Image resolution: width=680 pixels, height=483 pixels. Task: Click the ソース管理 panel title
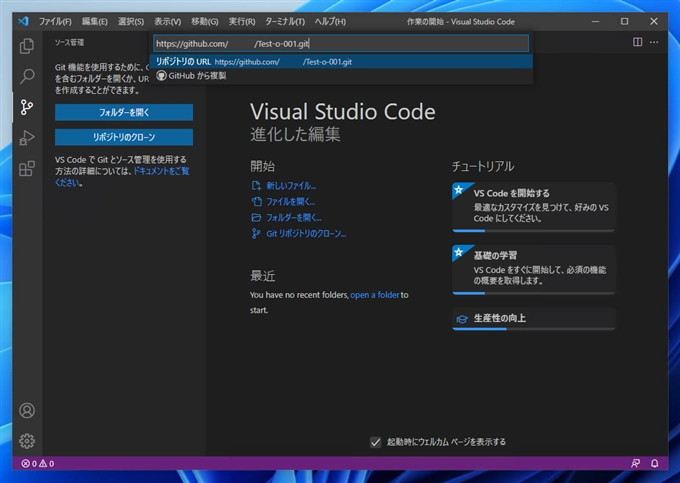tap(69, 42)
